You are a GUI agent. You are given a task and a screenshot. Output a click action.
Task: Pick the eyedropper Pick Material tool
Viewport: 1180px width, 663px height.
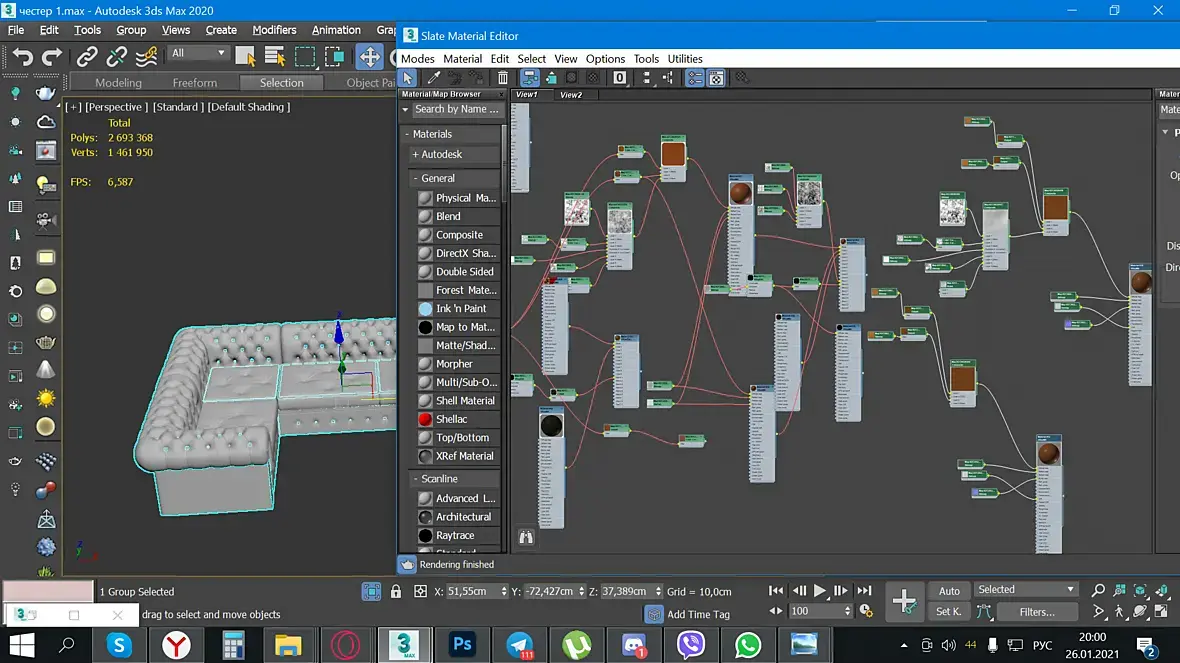(x=433, y=78)
